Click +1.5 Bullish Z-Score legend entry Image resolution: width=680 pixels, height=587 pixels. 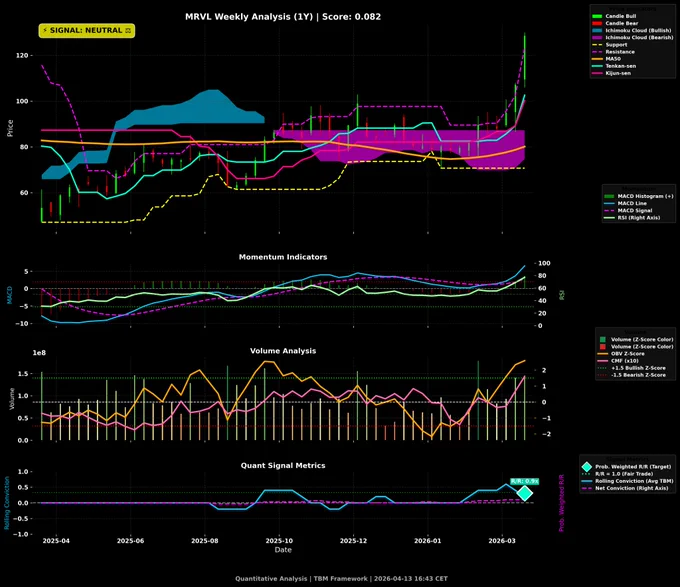[631, 368]
